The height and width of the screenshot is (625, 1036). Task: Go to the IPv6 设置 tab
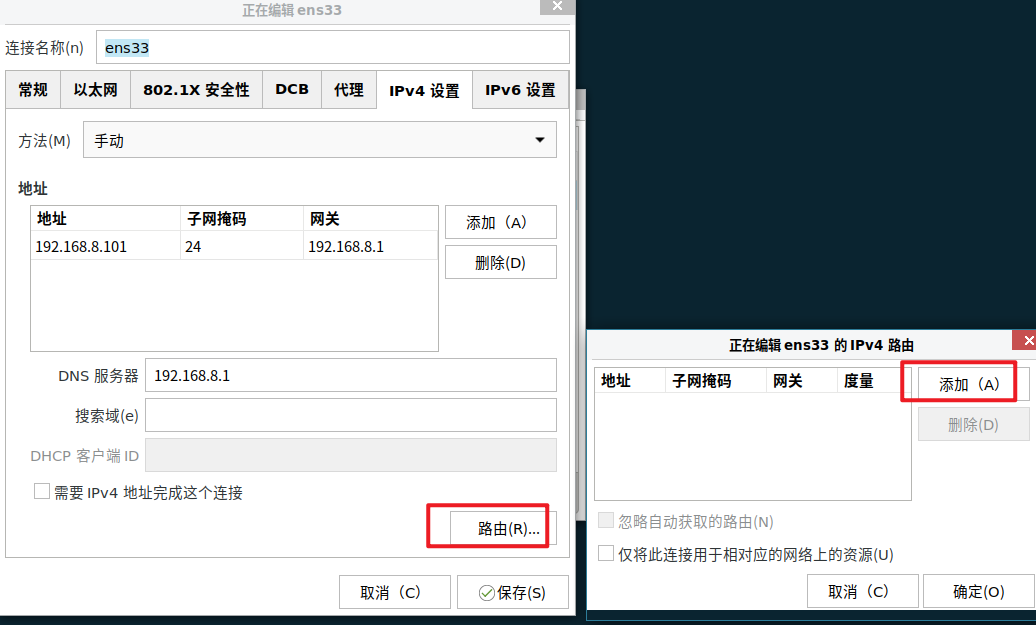[x=520, y=90]
